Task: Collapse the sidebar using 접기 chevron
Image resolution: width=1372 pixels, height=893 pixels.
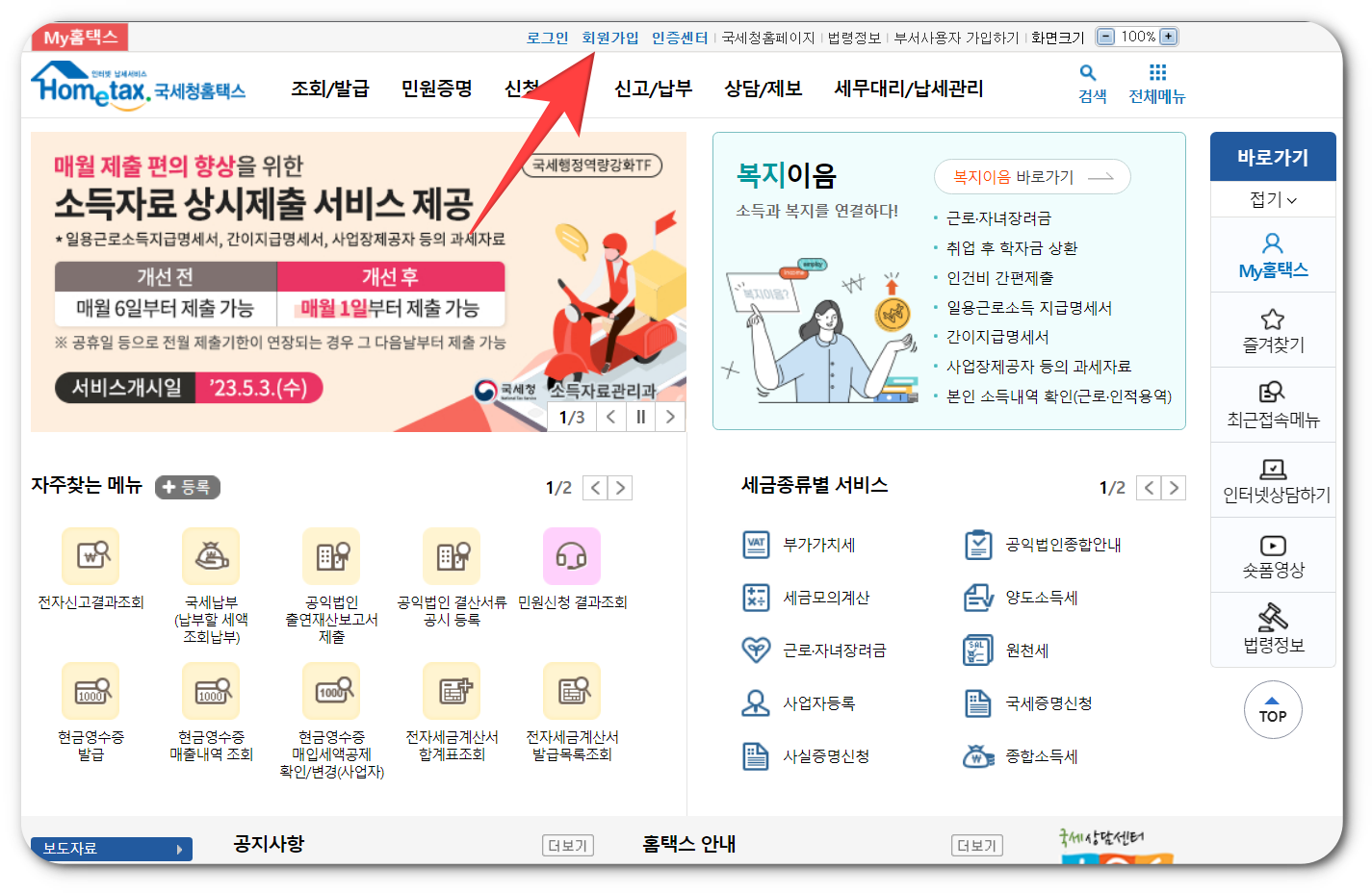Action: (1273, 199)
